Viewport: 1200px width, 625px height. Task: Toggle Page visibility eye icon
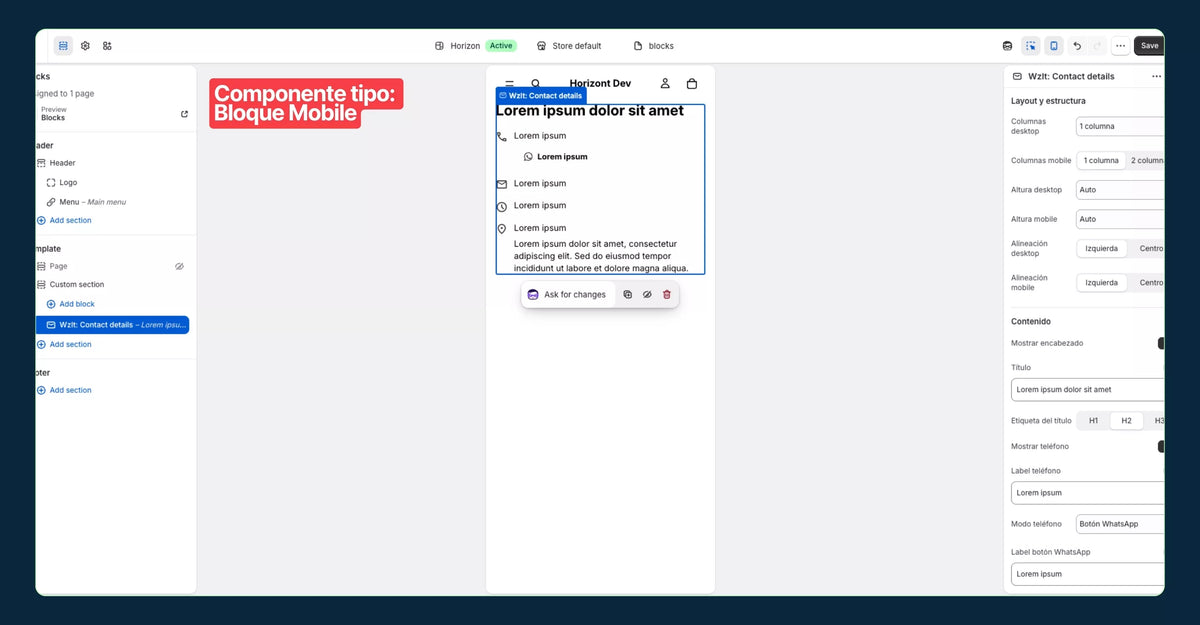click(x=180, y=267)
